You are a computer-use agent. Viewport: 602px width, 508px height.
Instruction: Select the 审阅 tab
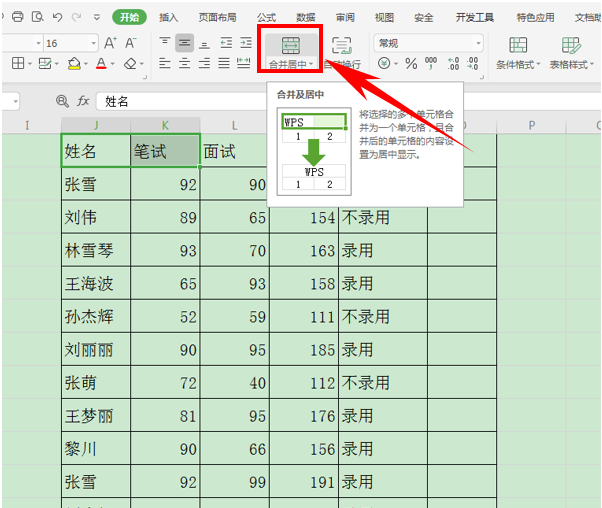click(x=345, y=17)
